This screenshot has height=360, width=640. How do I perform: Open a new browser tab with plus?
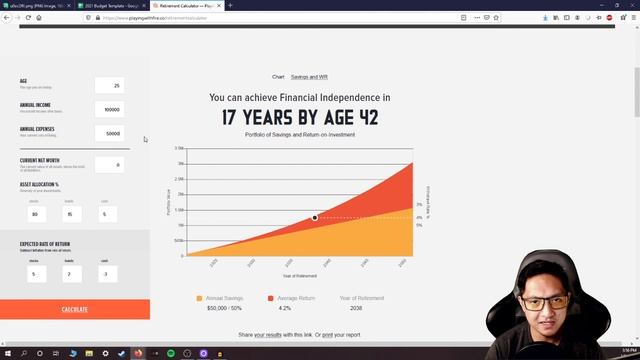[230, 5]
